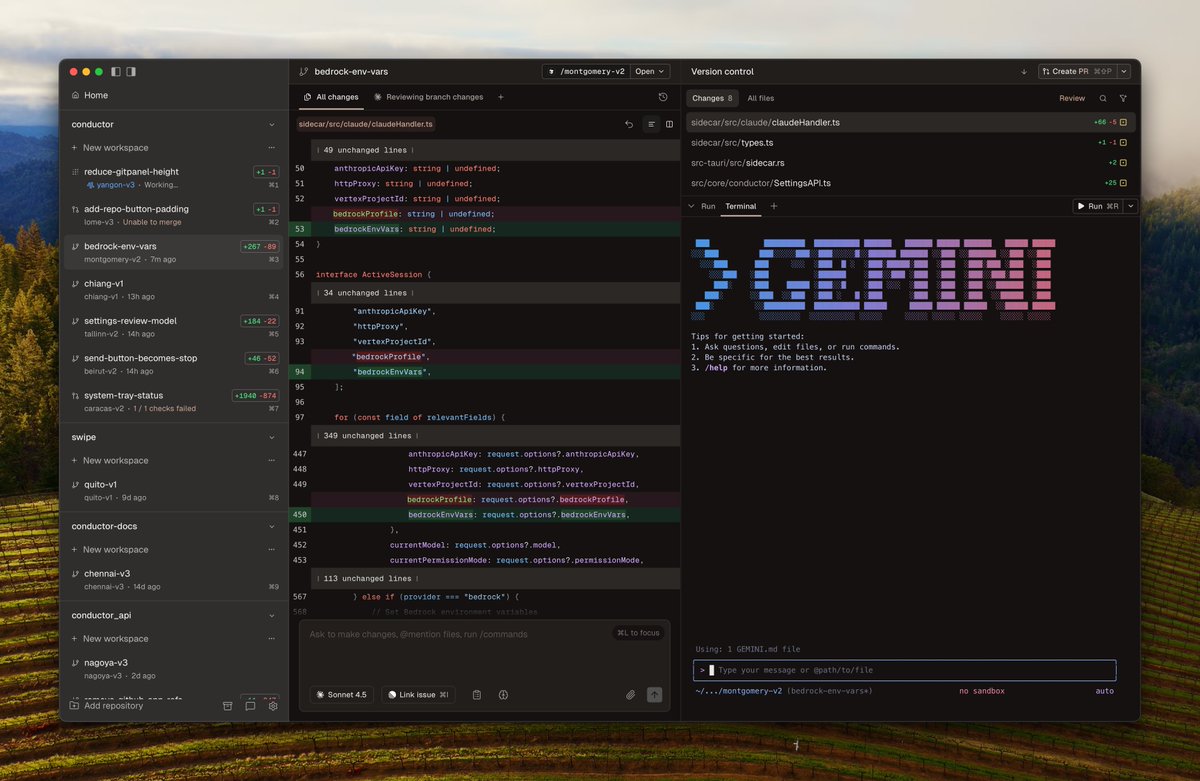Open the Sonnet 4.5 model selector

point(341,694)
